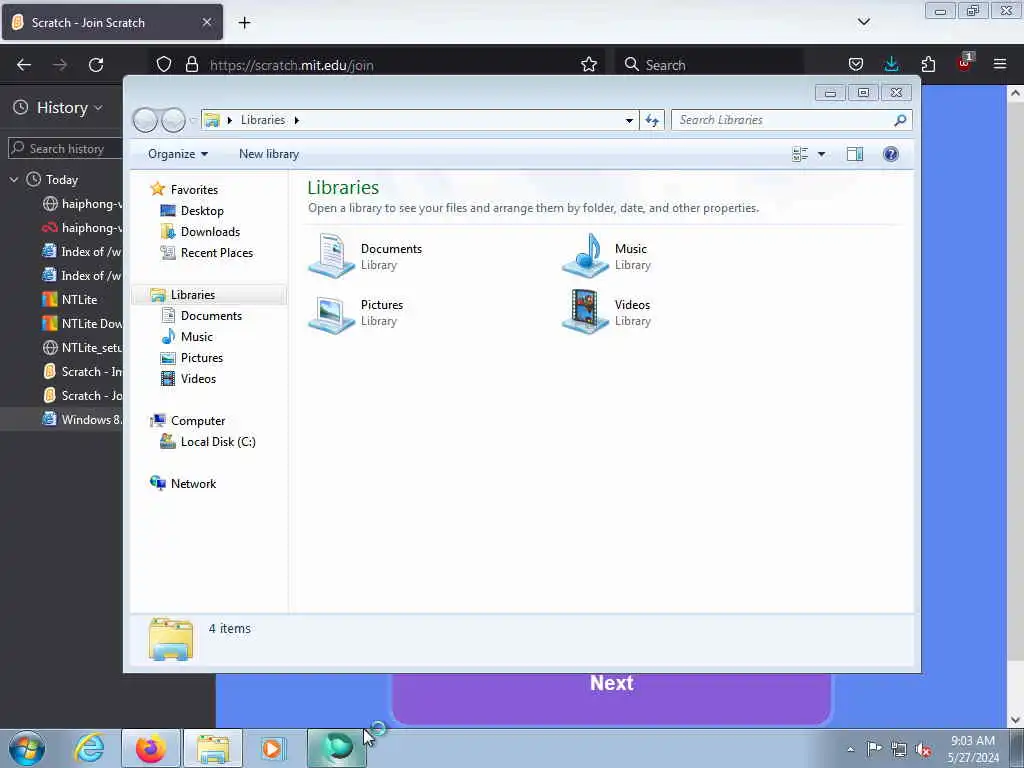Collapse the Today history group
Screen dimensions: 1024x768
tap(14, 179)
